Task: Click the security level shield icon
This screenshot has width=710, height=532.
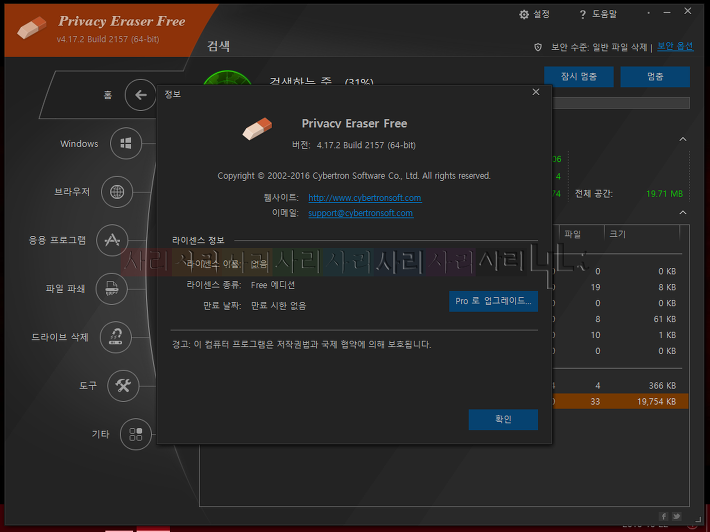Action: coord(538,47)
